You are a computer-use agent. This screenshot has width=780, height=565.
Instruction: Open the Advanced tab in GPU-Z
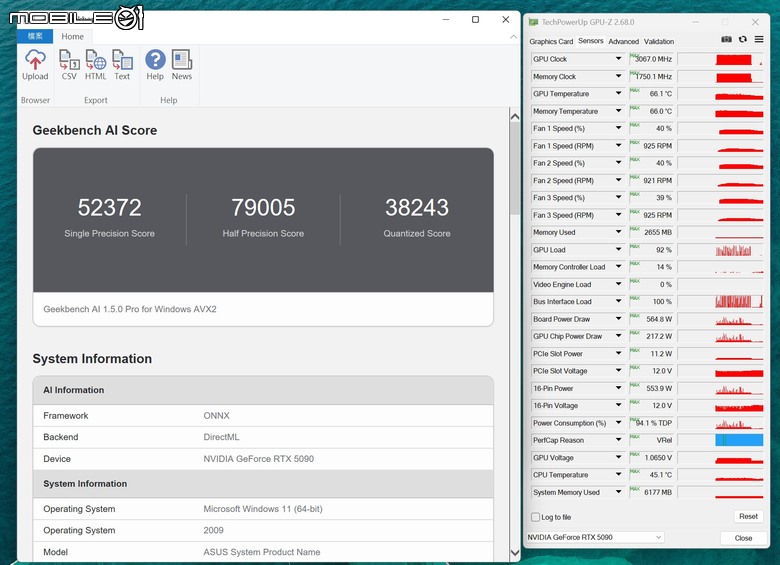[x=623, y=41]
